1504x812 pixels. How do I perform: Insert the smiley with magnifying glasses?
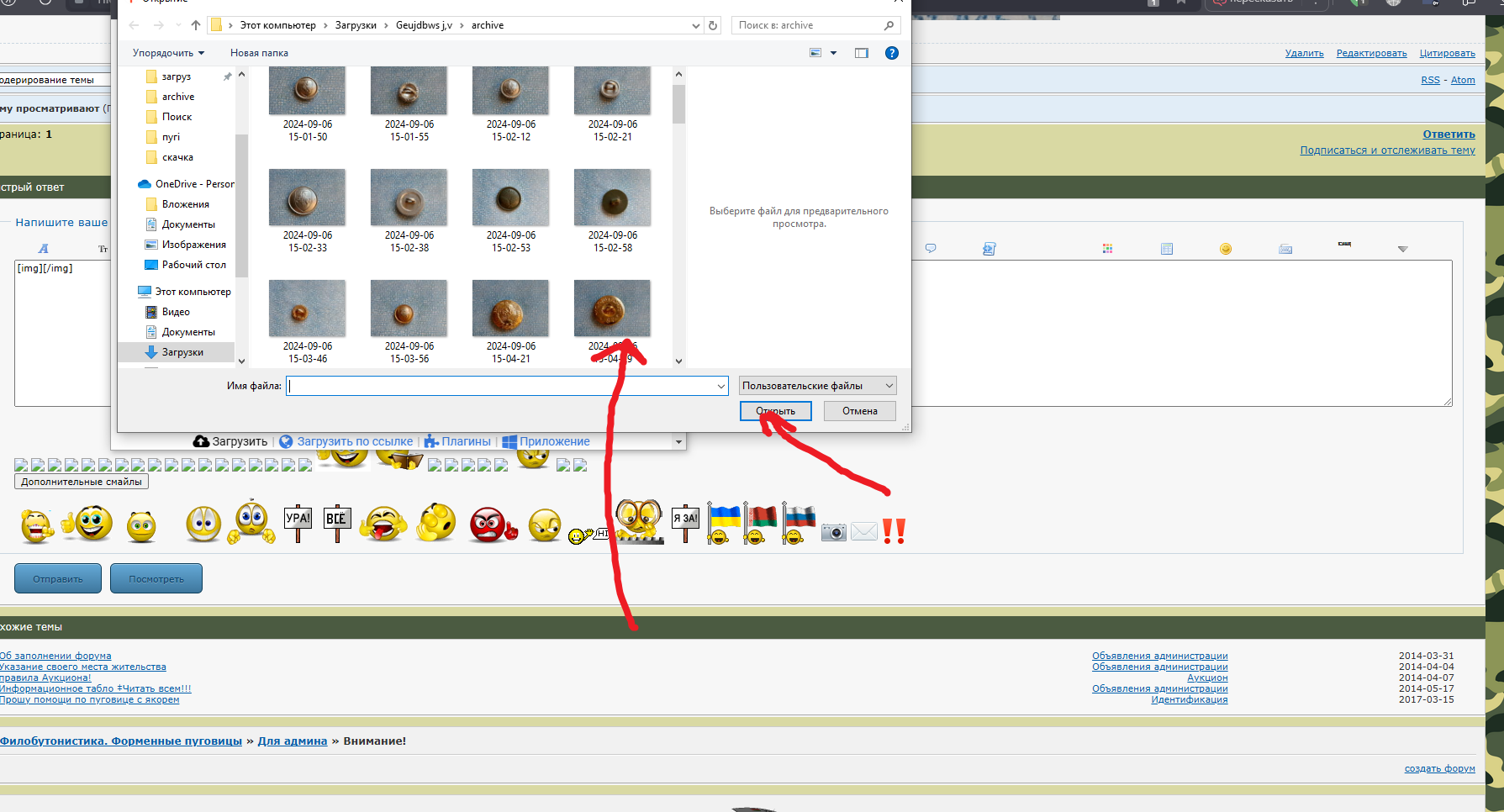pyautogui.click(x=639, y=521)
